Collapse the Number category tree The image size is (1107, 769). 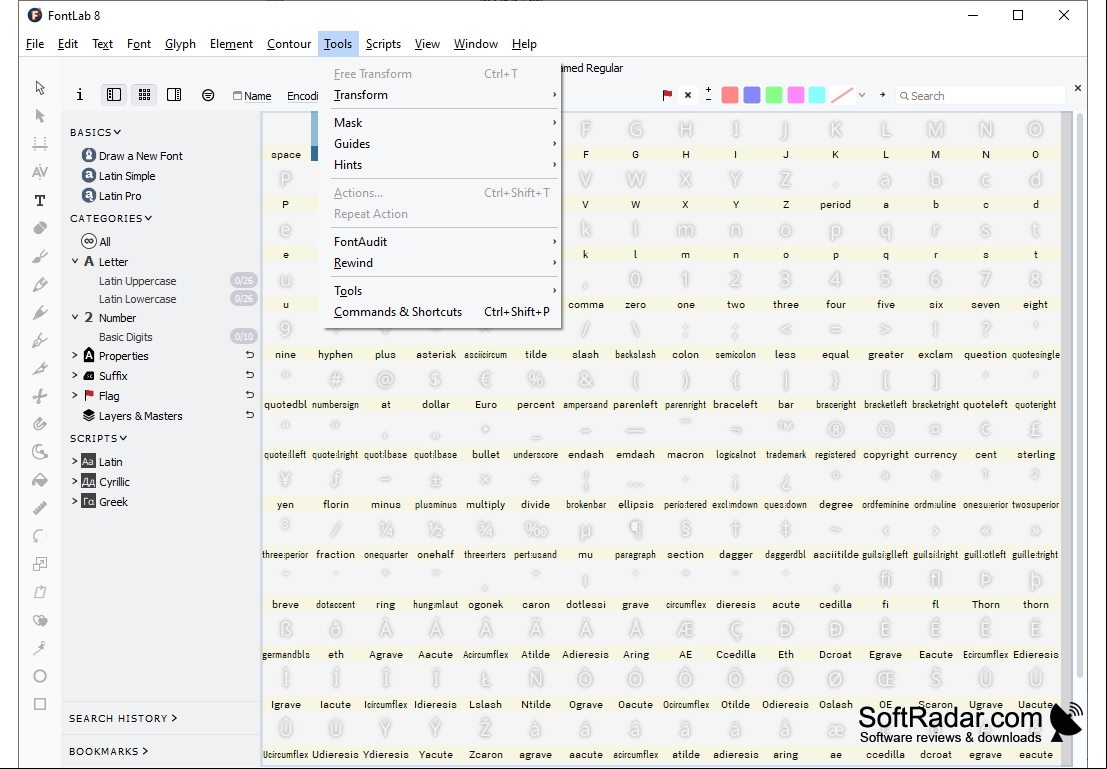75,318
